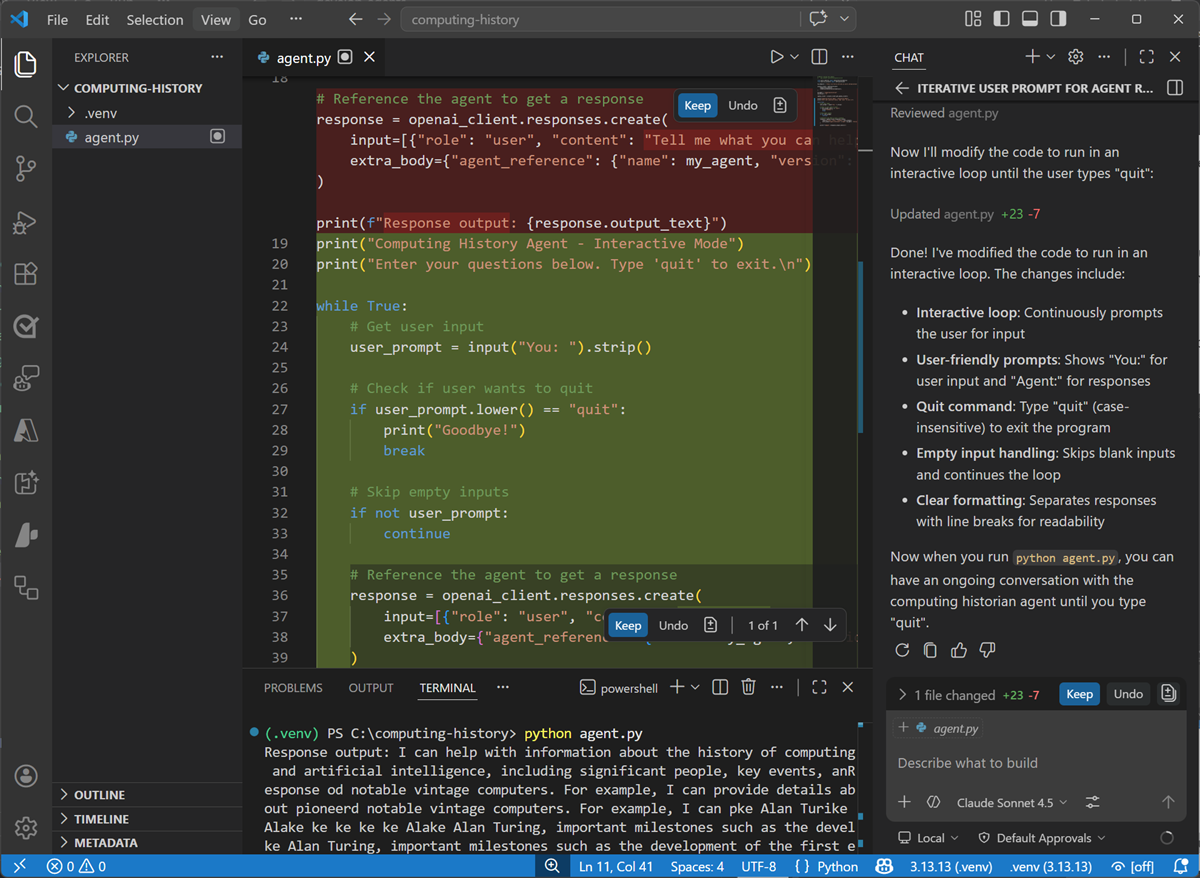Screen dimensions: 1200x878
Task: Open the Selection menu
Action: 155,19
